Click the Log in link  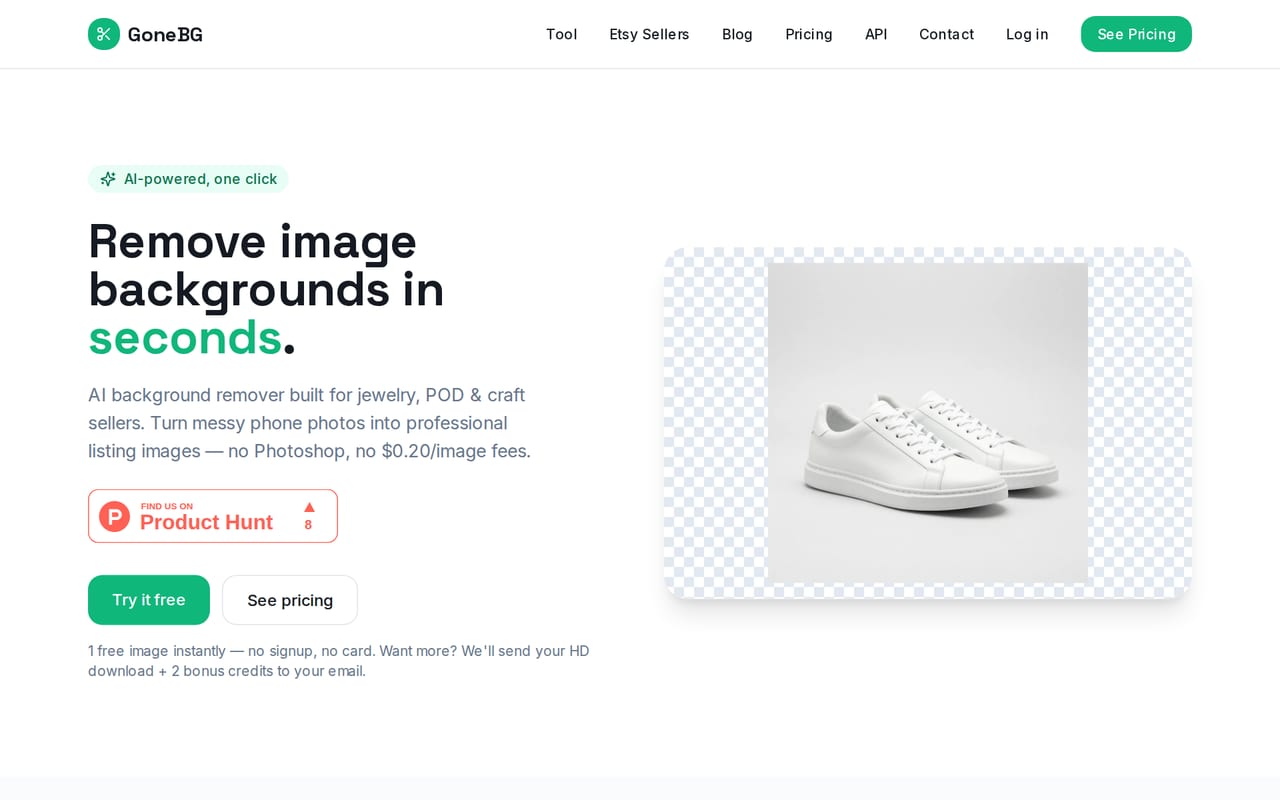pyautogui.click(x=1027, y=34)
